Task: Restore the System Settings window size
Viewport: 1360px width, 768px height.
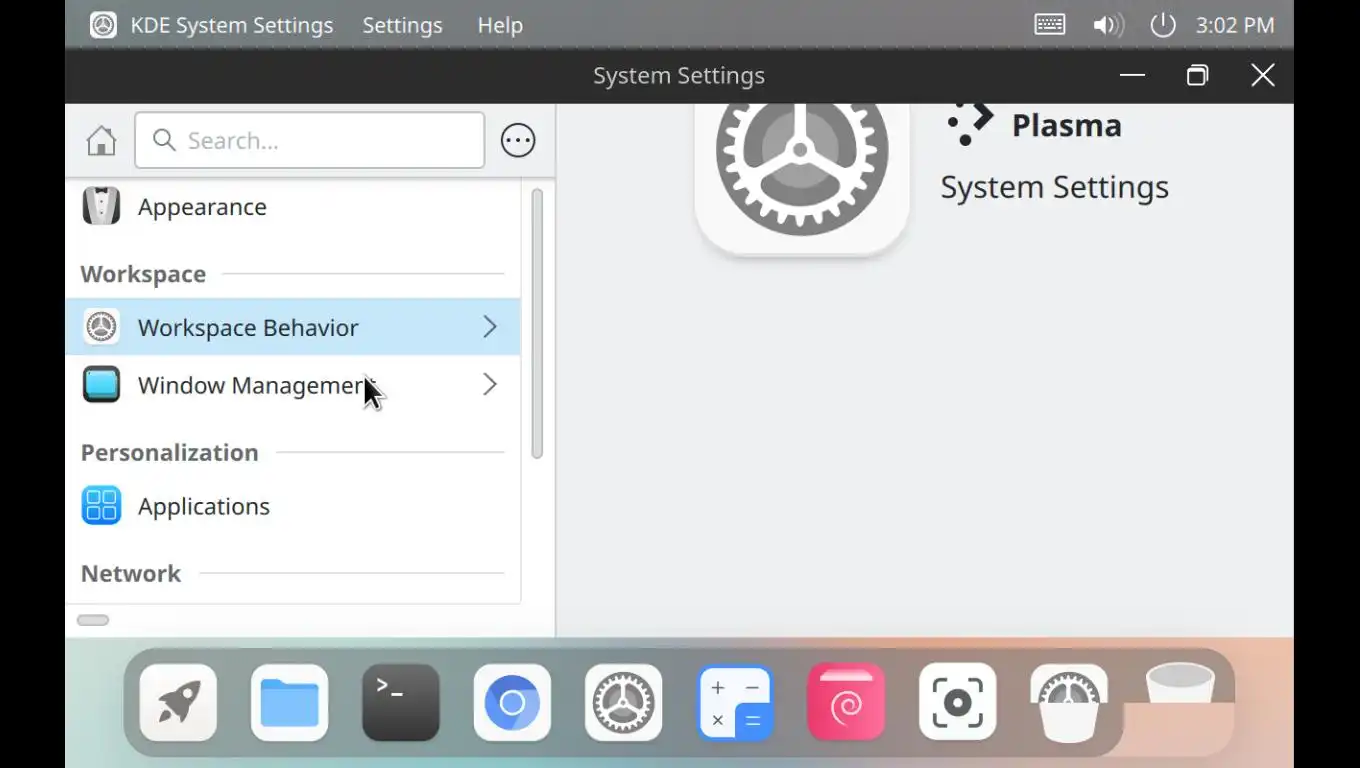Action: coord(1197,75)
